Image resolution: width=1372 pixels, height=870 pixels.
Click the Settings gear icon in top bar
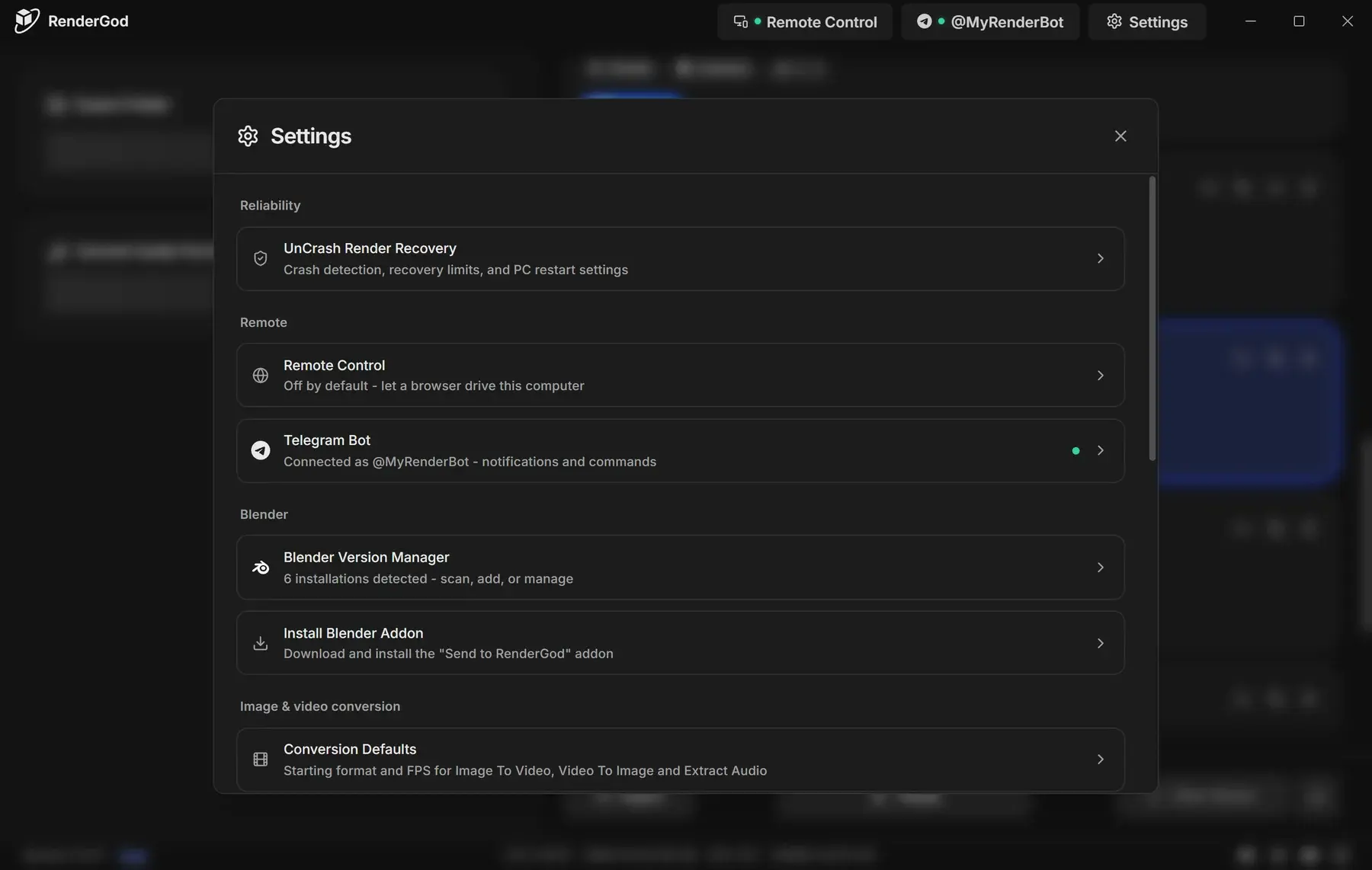click(1114, 21)
